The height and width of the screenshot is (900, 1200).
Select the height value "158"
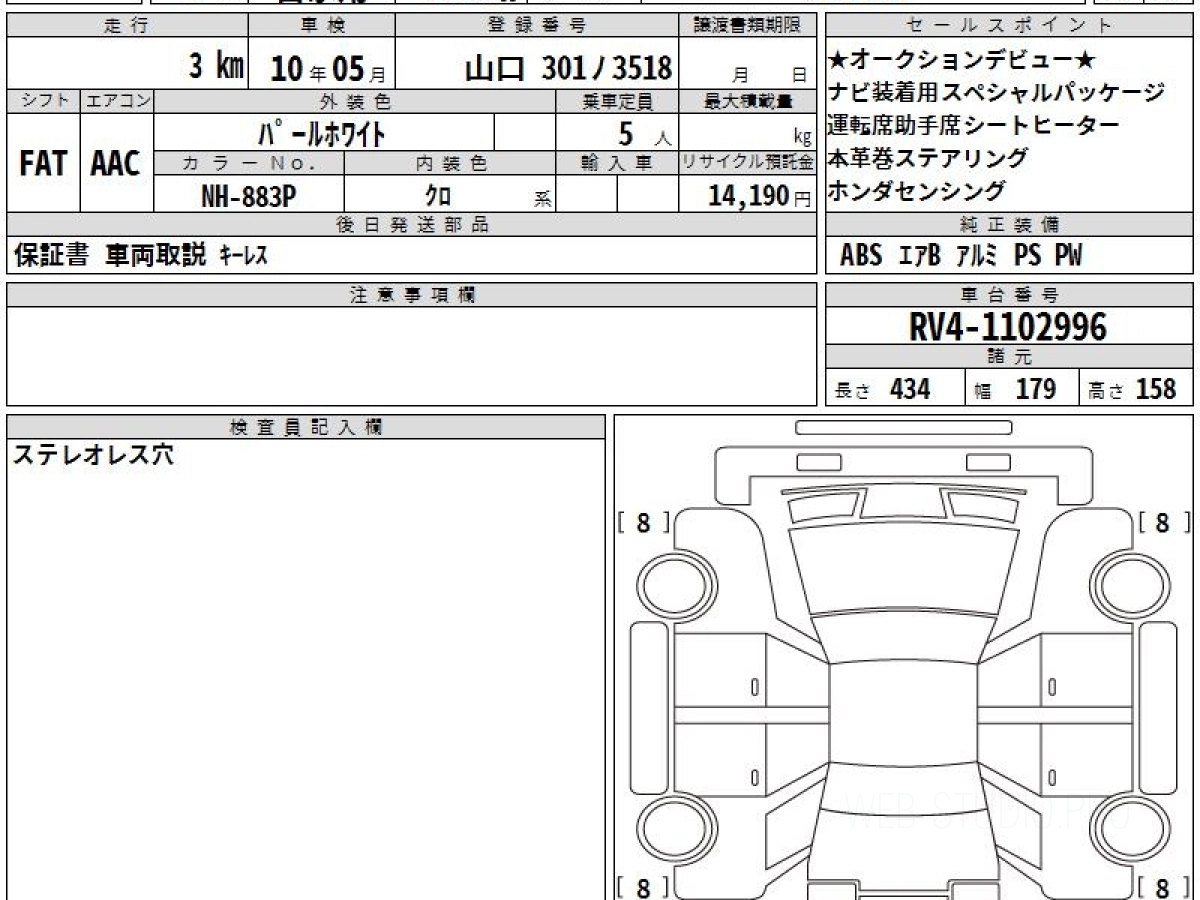[x=1156, y=389]
